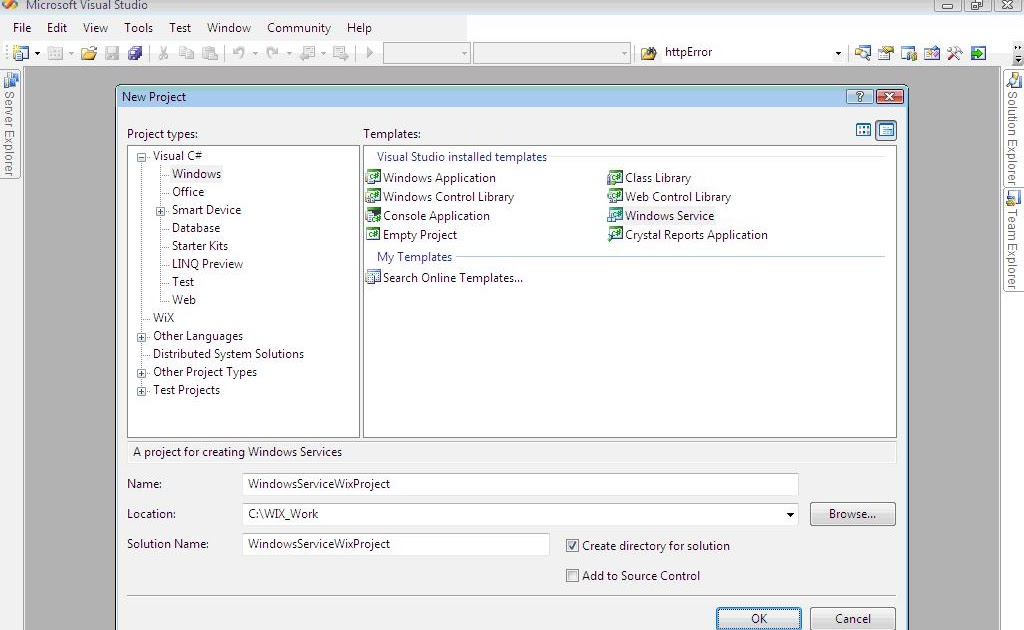Click the Open File toolbar icon

point(87,52)
